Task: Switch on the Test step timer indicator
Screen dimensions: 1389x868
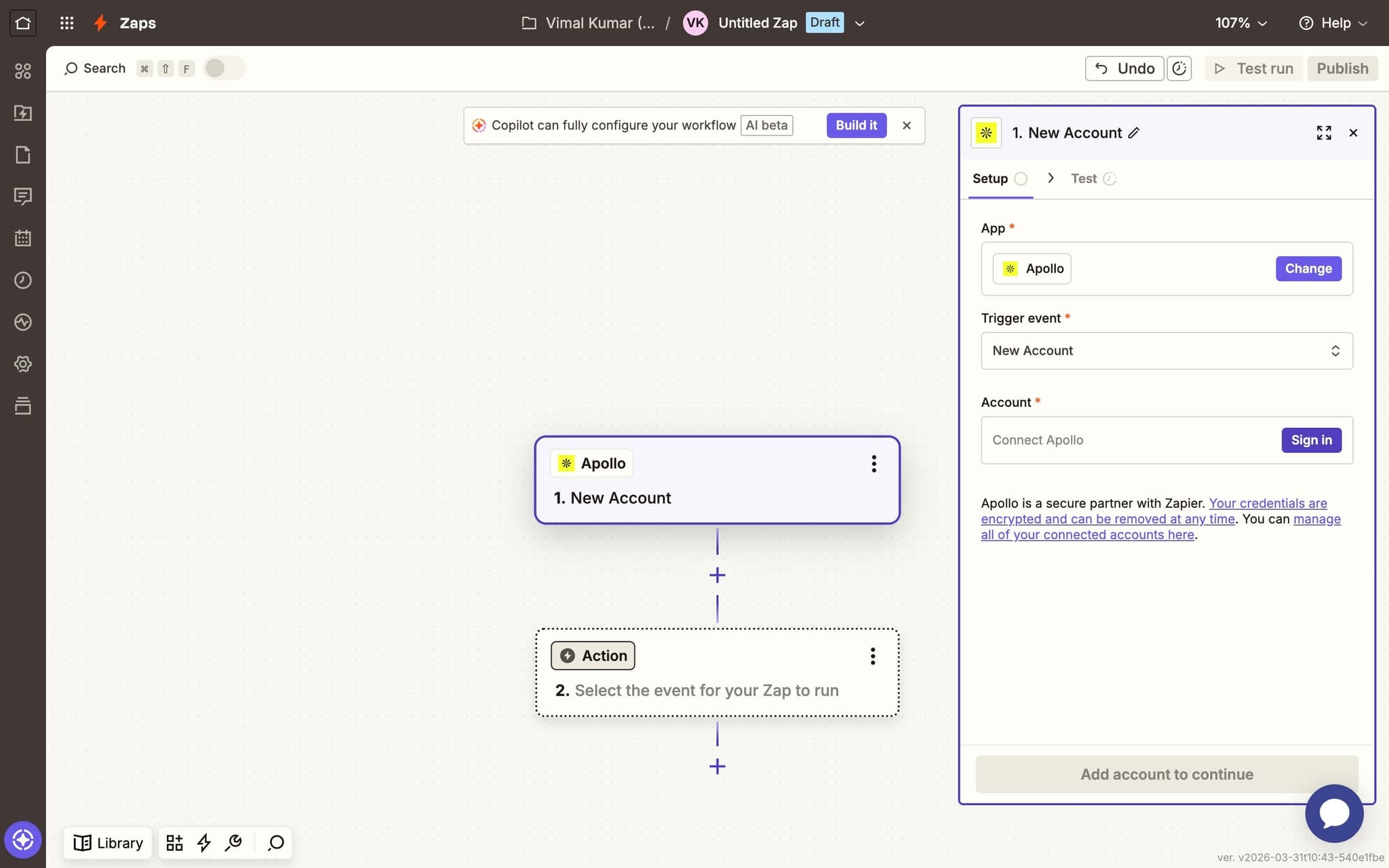Action: 1108,178
